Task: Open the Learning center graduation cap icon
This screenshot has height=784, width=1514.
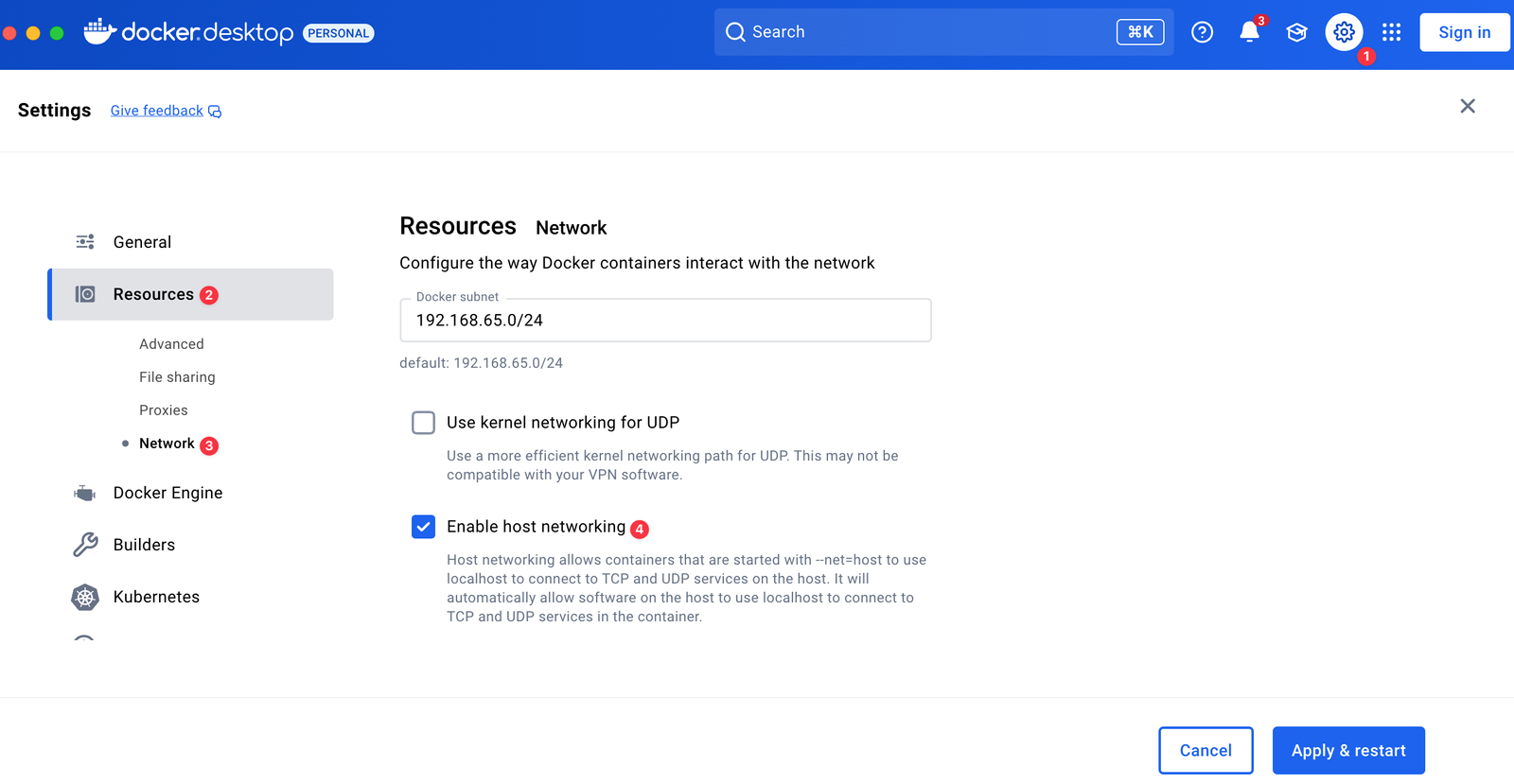Action: tap(1296, 32)
